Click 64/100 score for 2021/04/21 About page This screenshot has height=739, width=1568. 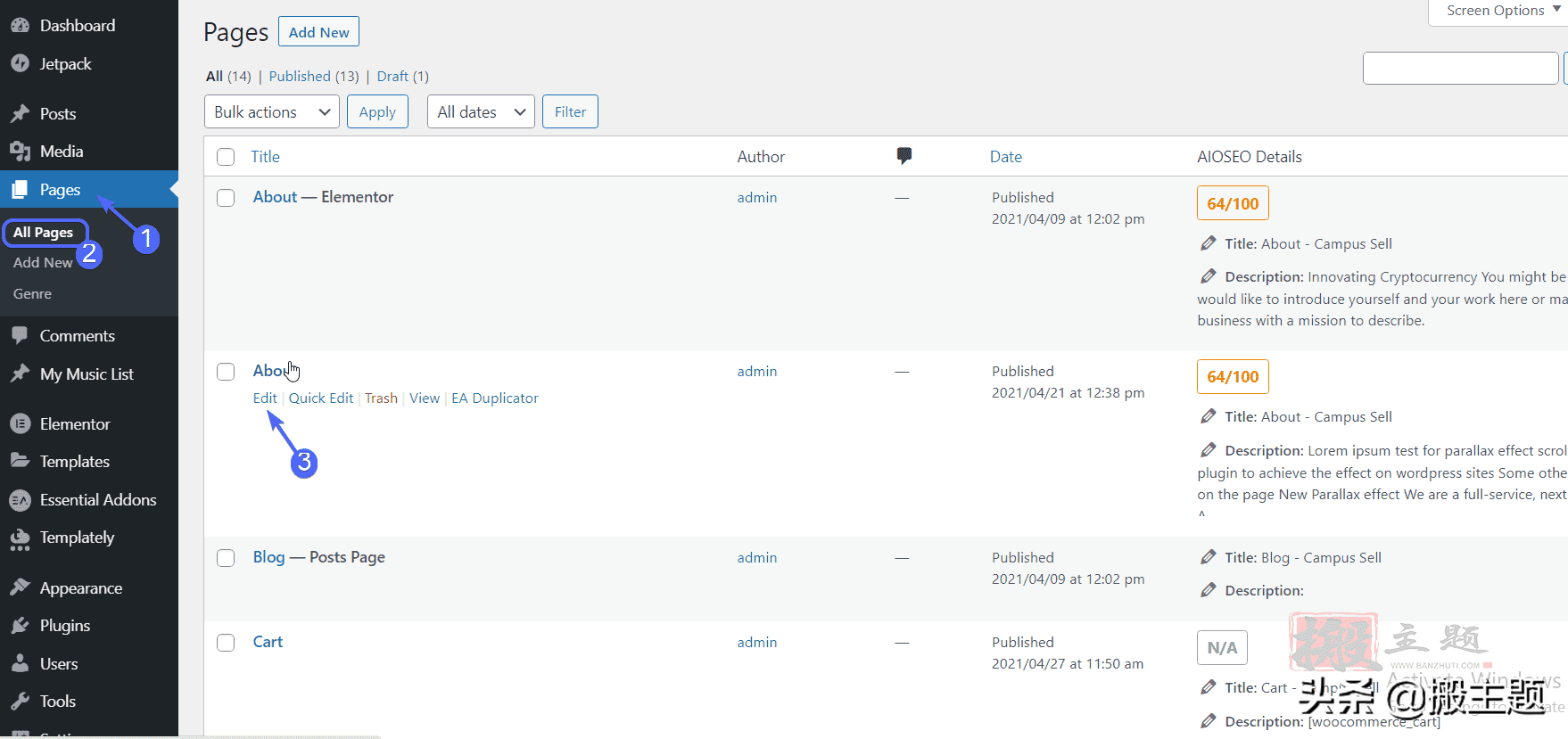tap(1233, 376)
